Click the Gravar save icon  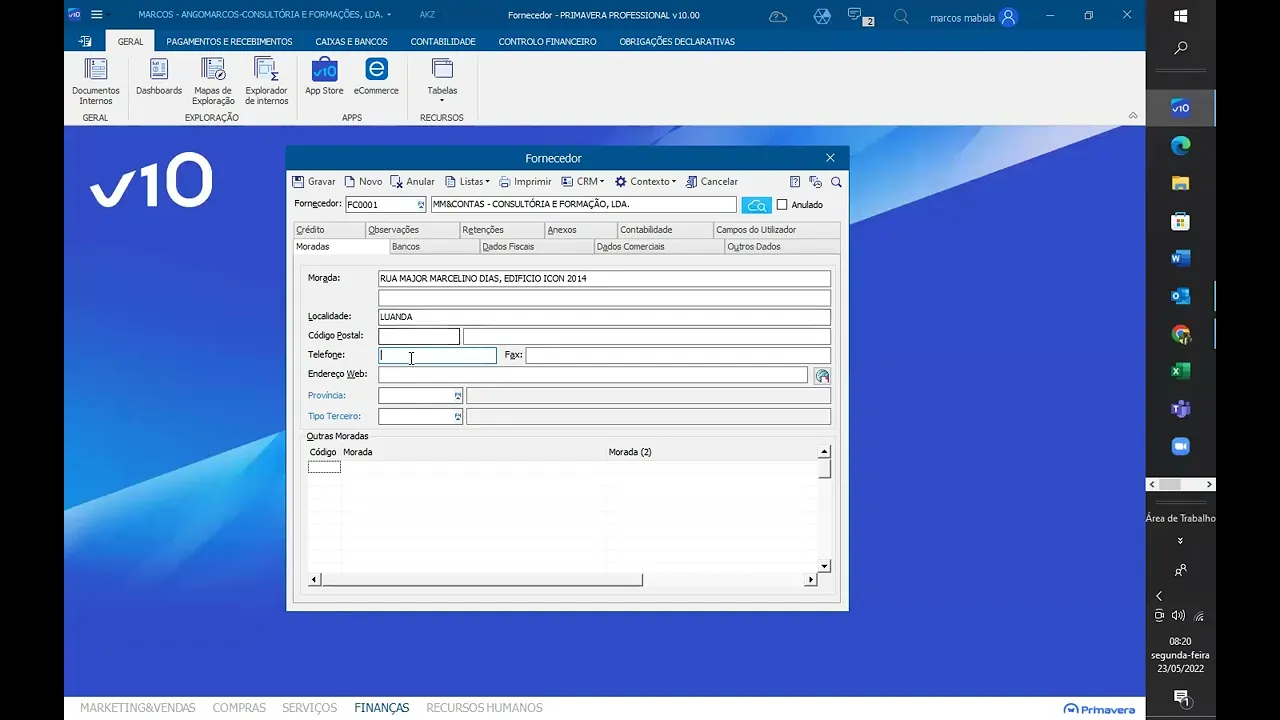pyautogui.click(x=298, y=182)
